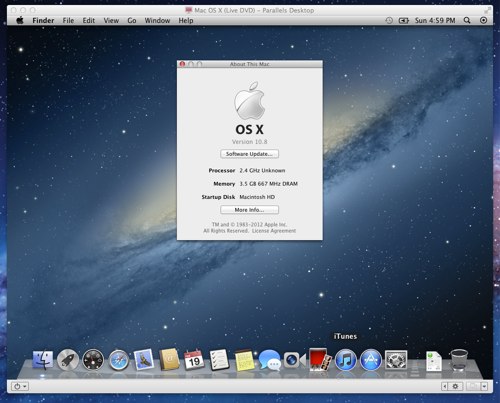Screen dimensions: 500x403
Task: Open Spotlight search magnifier icon
Action: pyautogui.click(x=467, y=21)
